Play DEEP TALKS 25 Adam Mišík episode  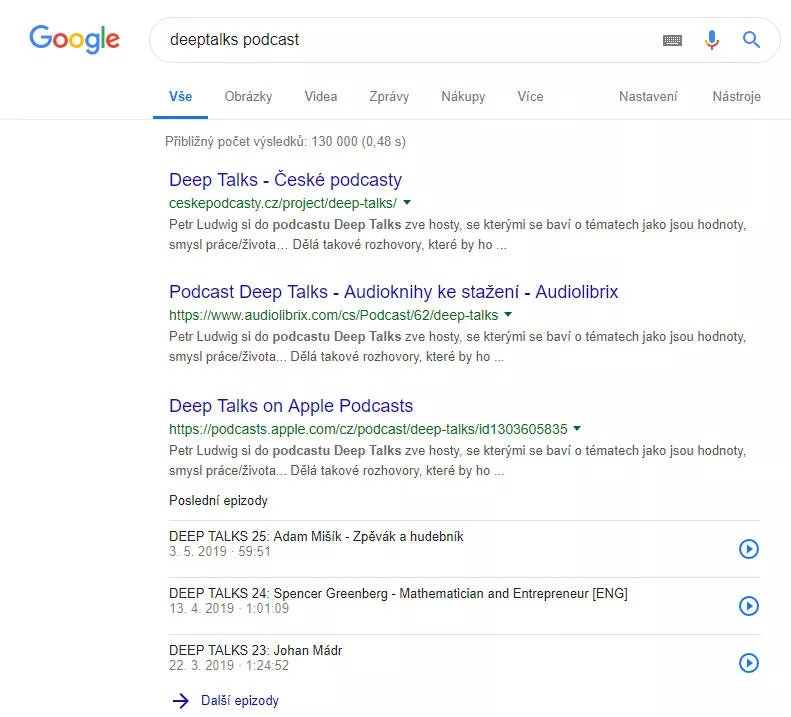point(749,549)
